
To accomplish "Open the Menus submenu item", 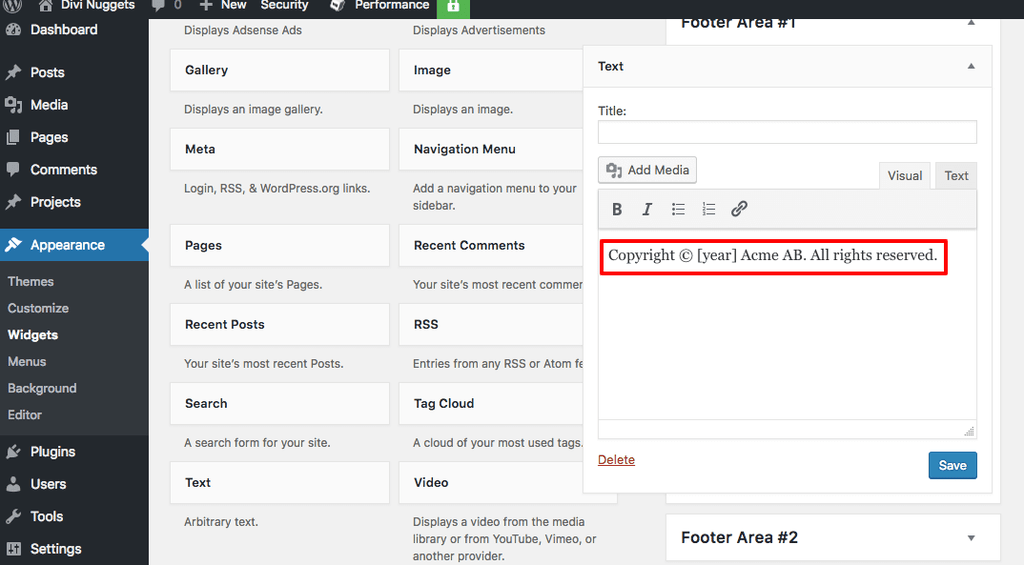I will point(27,362).
